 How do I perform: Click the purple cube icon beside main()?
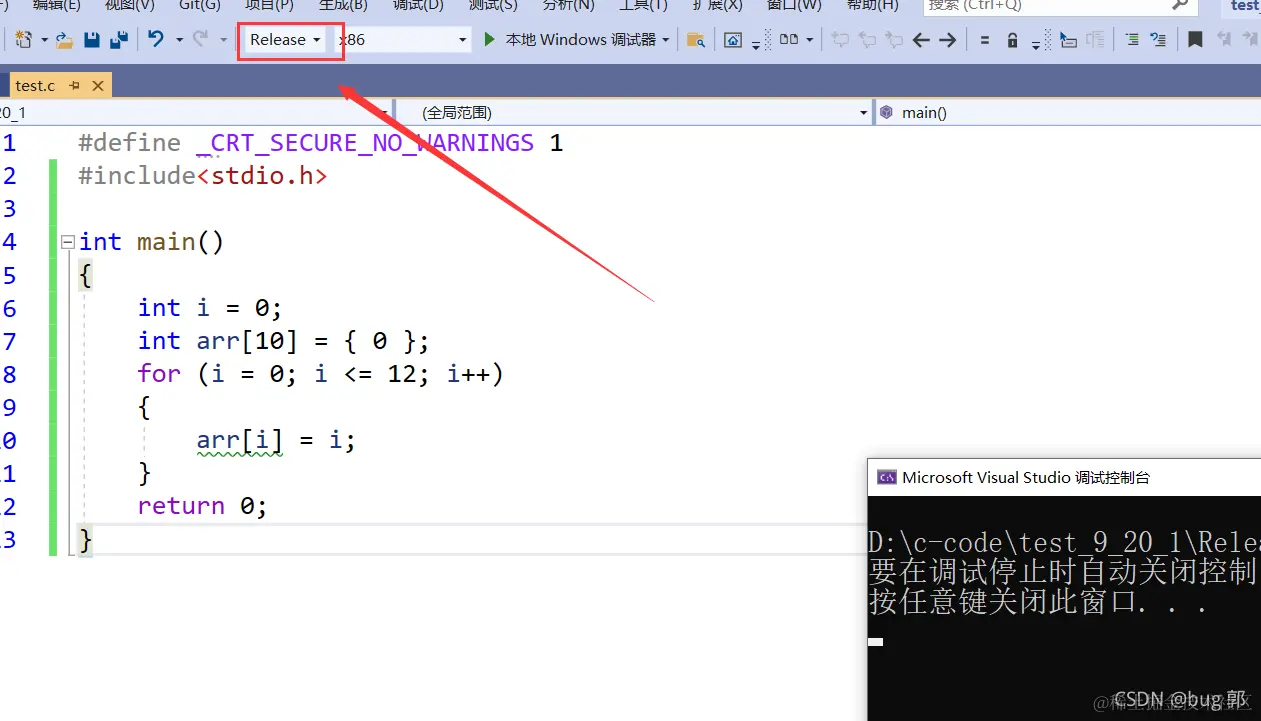coord(886,112)
